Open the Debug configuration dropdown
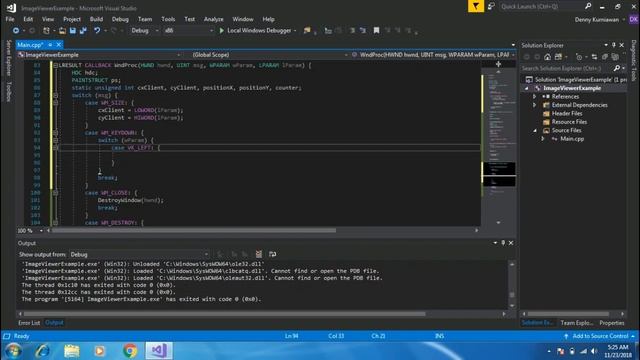Image resolution: width=640 pixels, height=360 pixels. [x=144, y=31]
